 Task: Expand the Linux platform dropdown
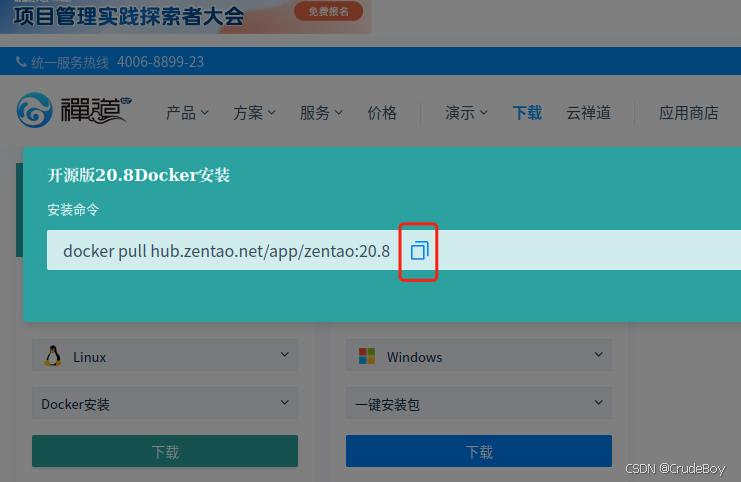[165, 355]
